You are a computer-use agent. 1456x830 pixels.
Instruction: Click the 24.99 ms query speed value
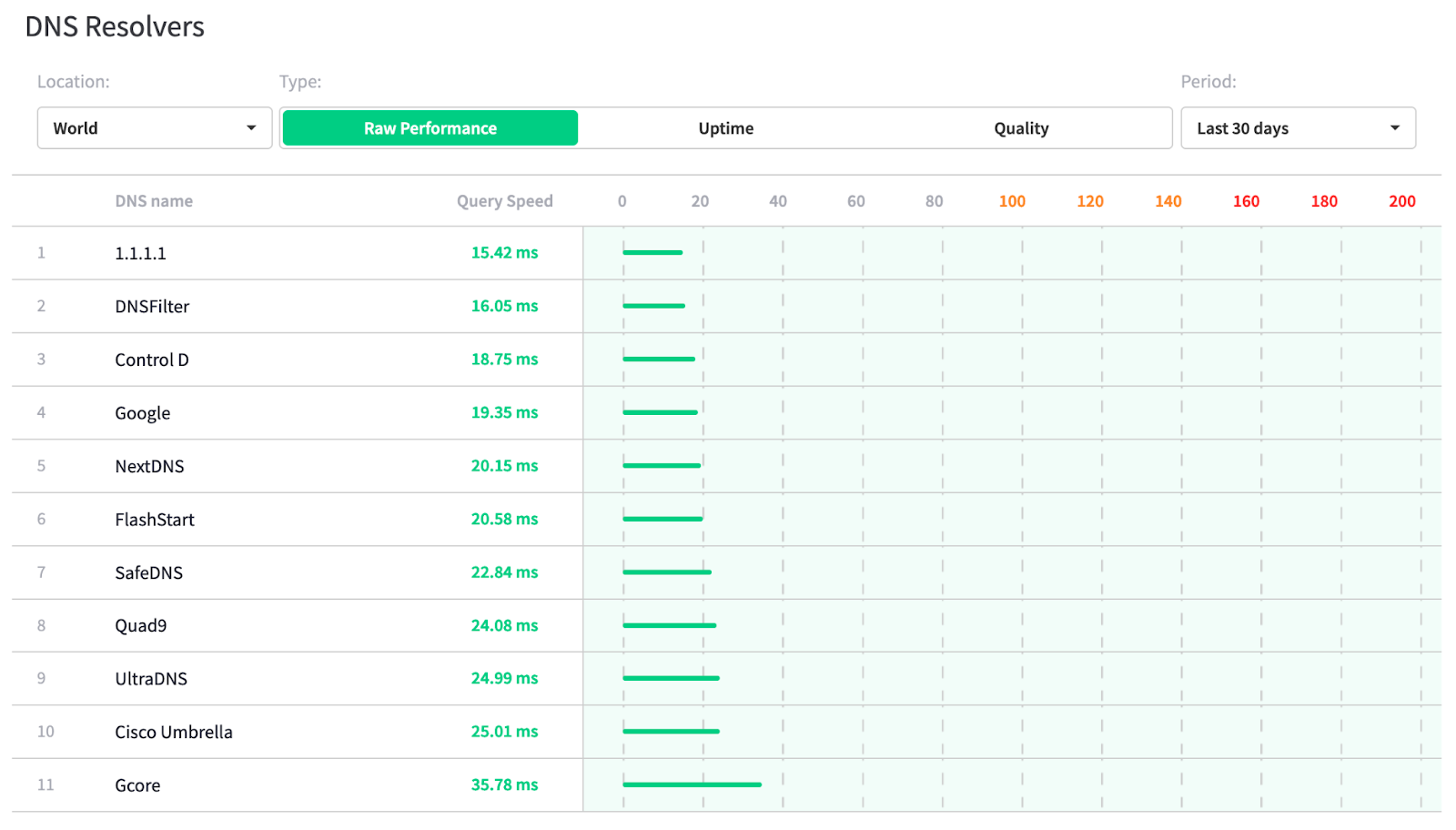tap(504, 679)
